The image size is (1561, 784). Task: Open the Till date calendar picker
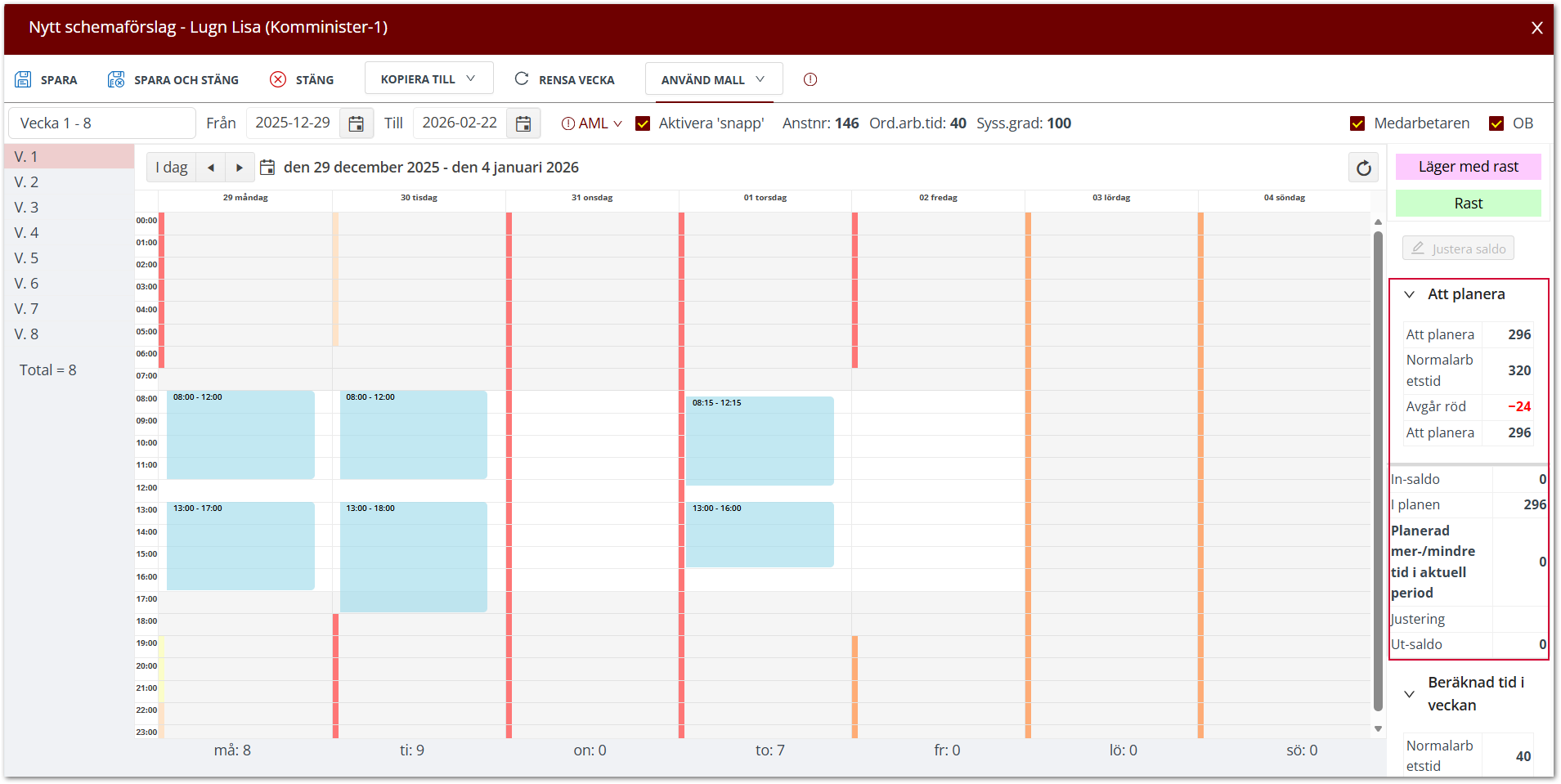(523, 123)
